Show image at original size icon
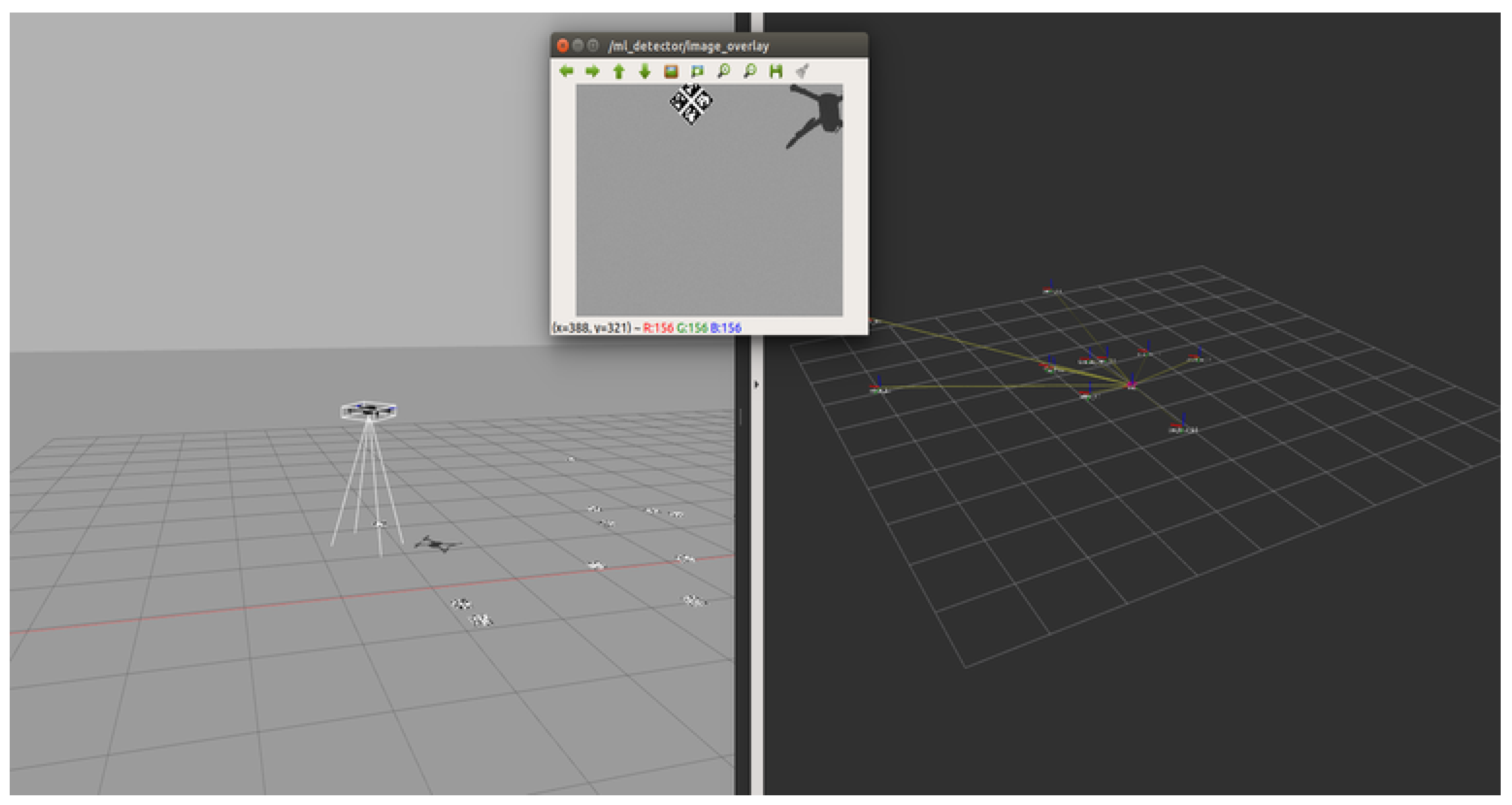This screenshot has width=1512, height=805. click(671, 72)
